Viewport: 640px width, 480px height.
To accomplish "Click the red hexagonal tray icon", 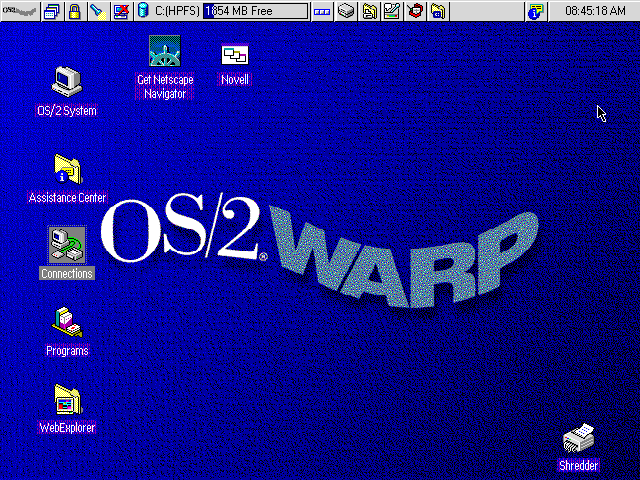I will (415, 11).
